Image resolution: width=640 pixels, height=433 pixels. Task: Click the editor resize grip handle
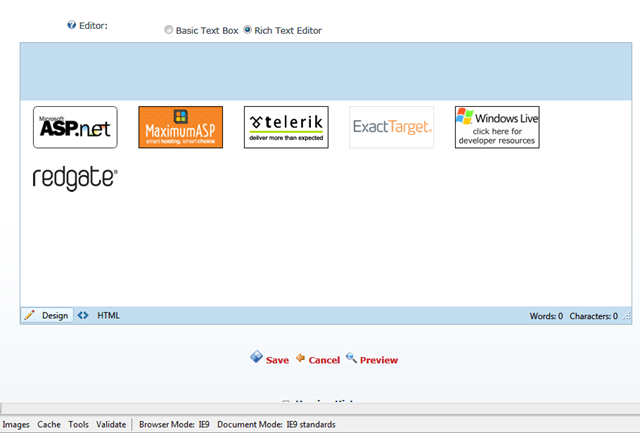tap(627, 316)
